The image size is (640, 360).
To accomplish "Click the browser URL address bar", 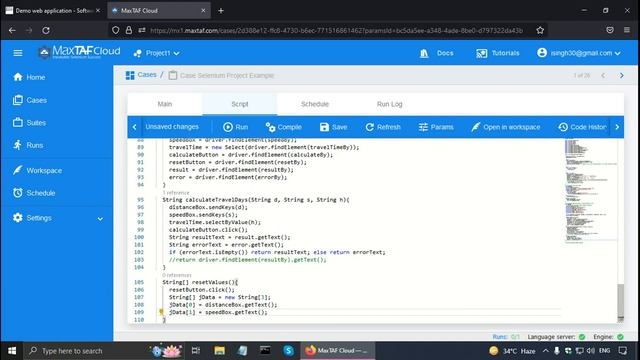I will (336, 30).
